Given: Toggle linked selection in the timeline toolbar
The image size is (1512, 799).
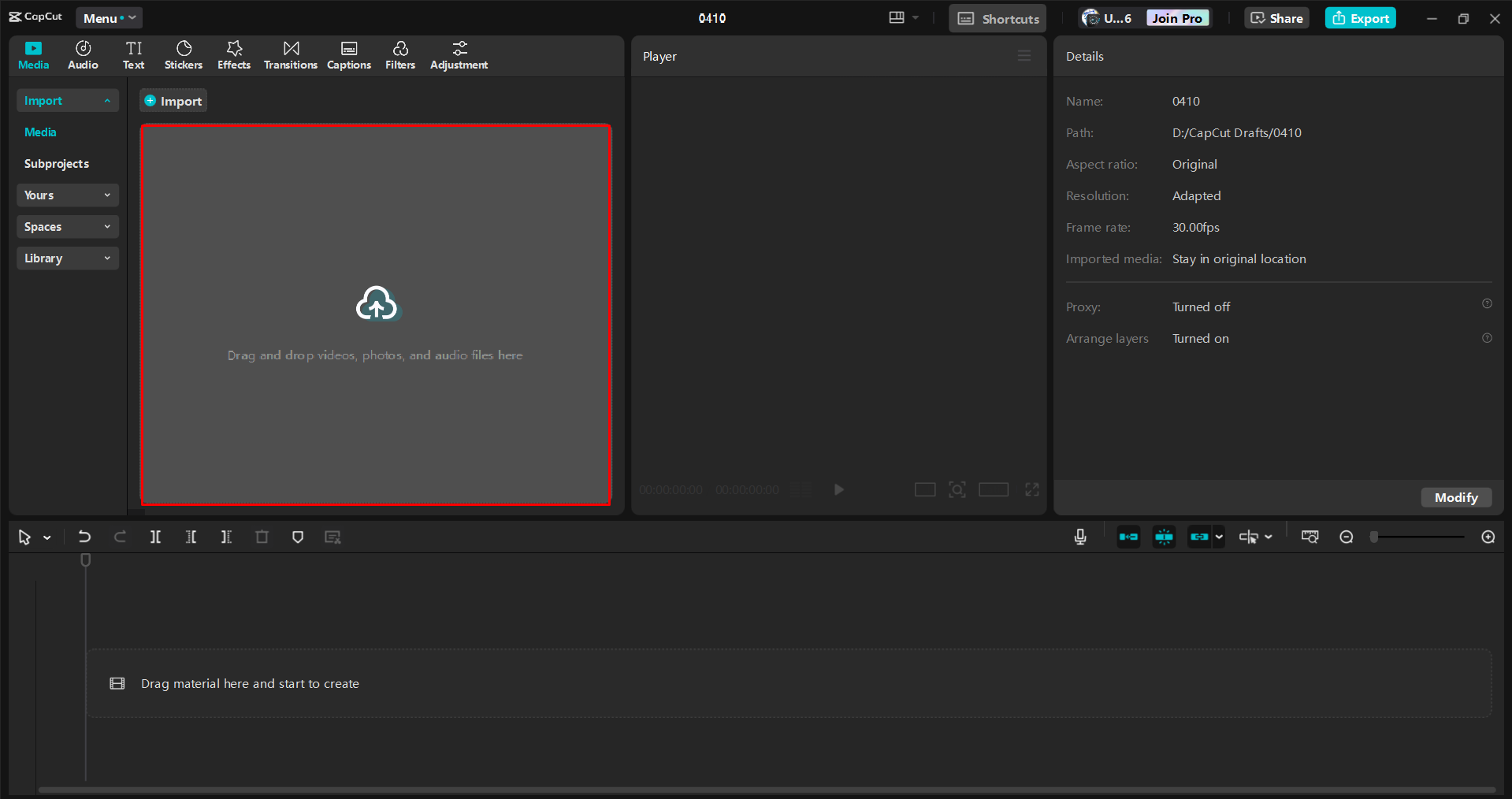Looking at the screenshot, I should click(x=1199, y=537).
